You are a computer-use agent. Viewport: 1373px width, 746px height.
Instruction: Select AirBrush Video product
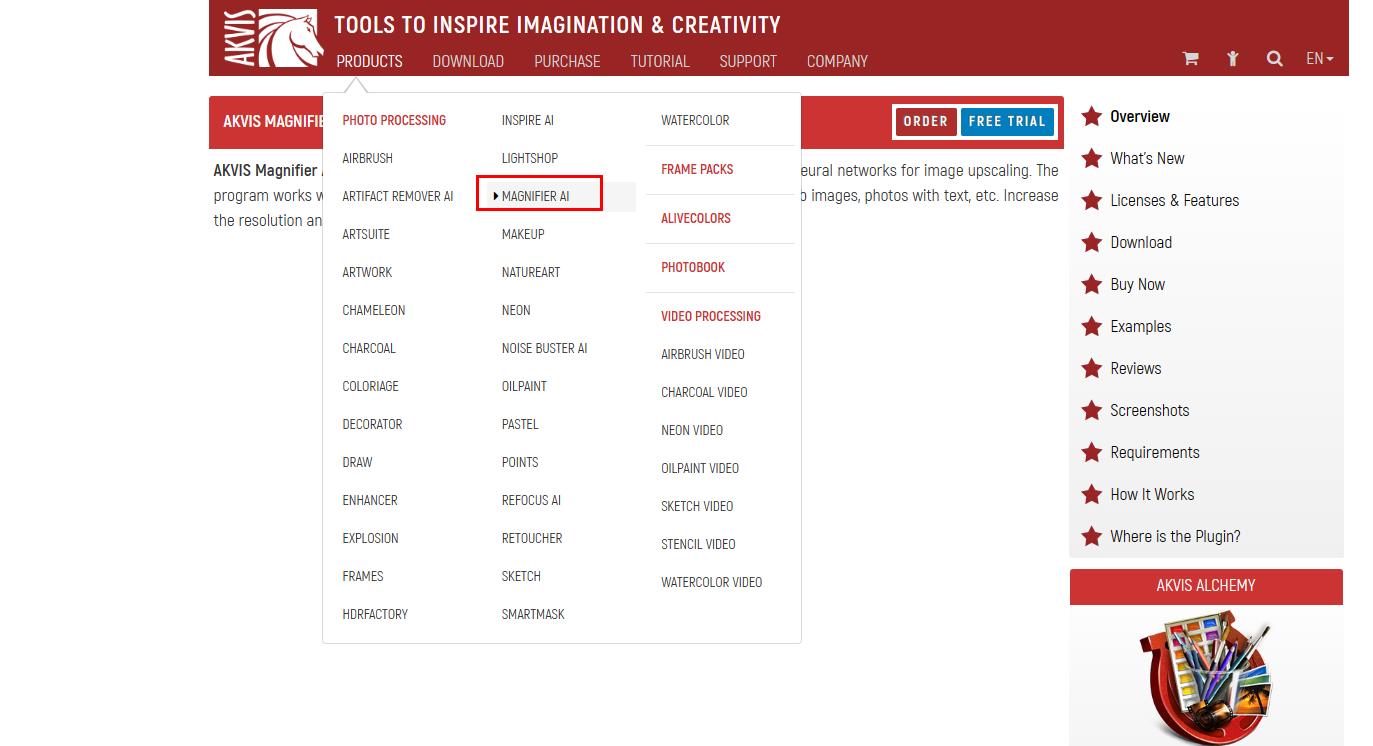tap(703, 354)
